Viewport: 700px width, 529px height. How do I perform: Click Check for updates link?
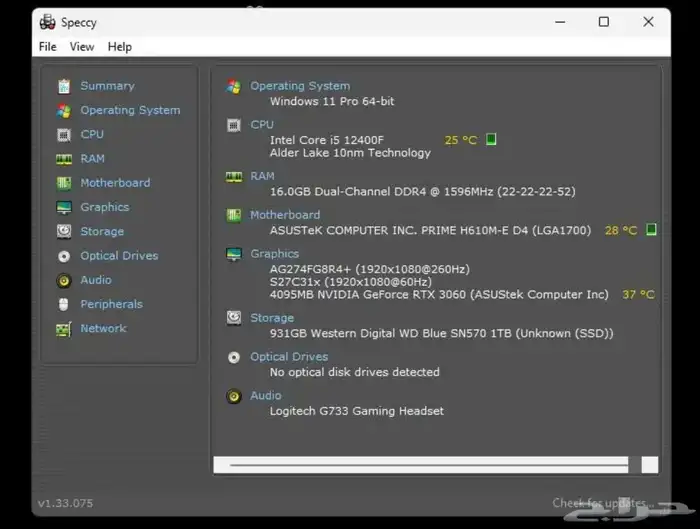coord(603,503)
